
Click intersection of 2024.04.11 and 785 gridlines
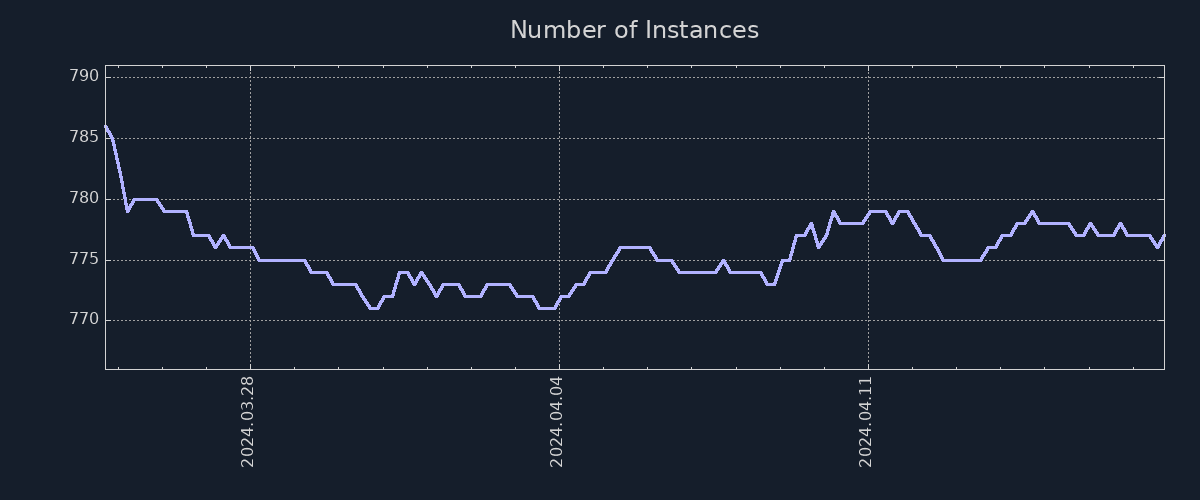[x=868, y=138]
